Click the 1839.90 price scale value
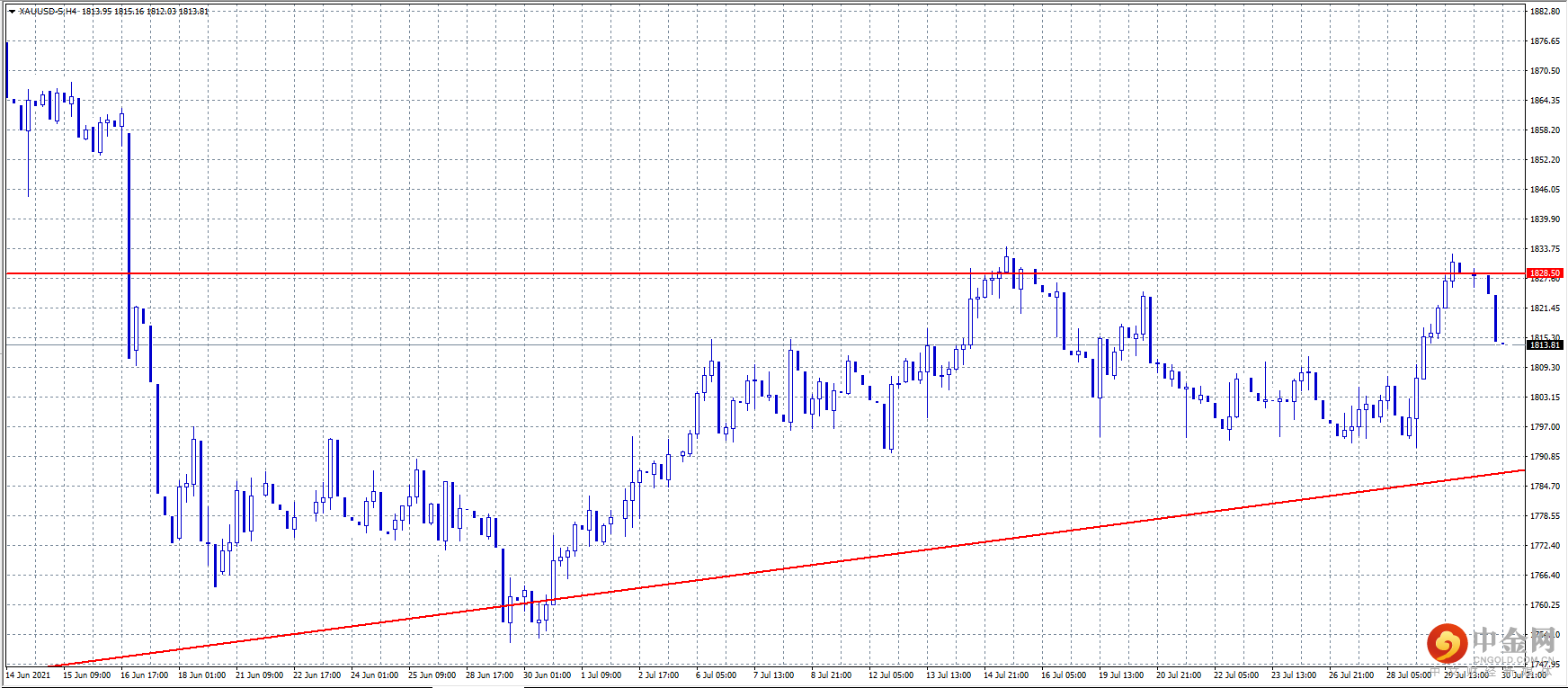 (x=1546, y=219)
